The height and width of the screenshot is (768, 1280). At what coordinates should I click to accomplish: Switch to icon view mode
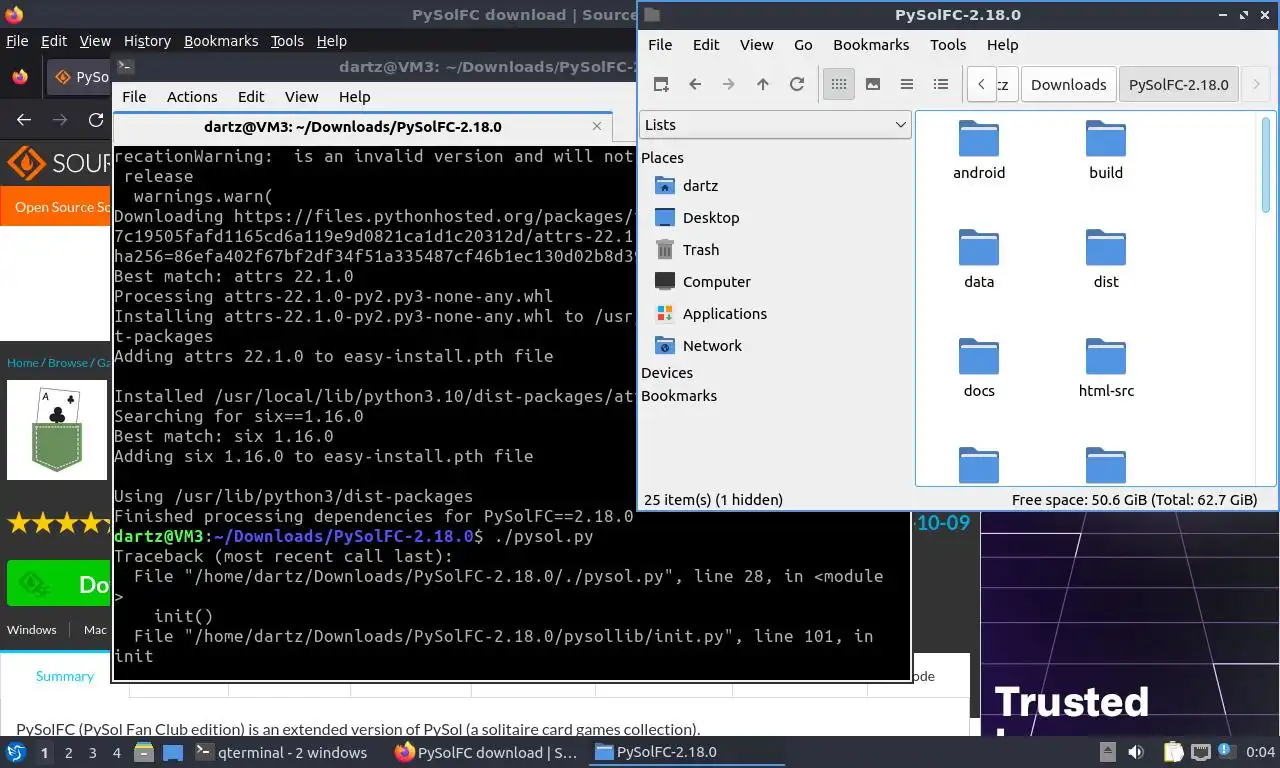(x=839, y=84)
